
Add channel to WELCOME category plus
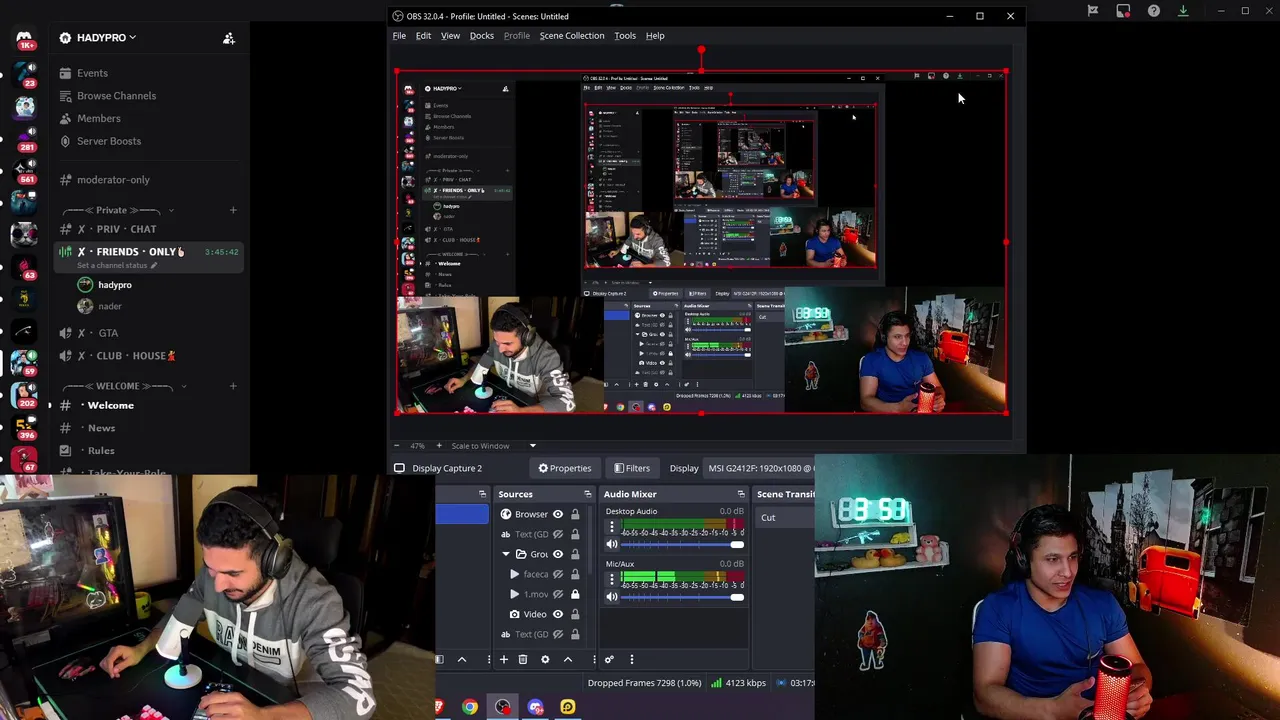click(x=233, y=386)
